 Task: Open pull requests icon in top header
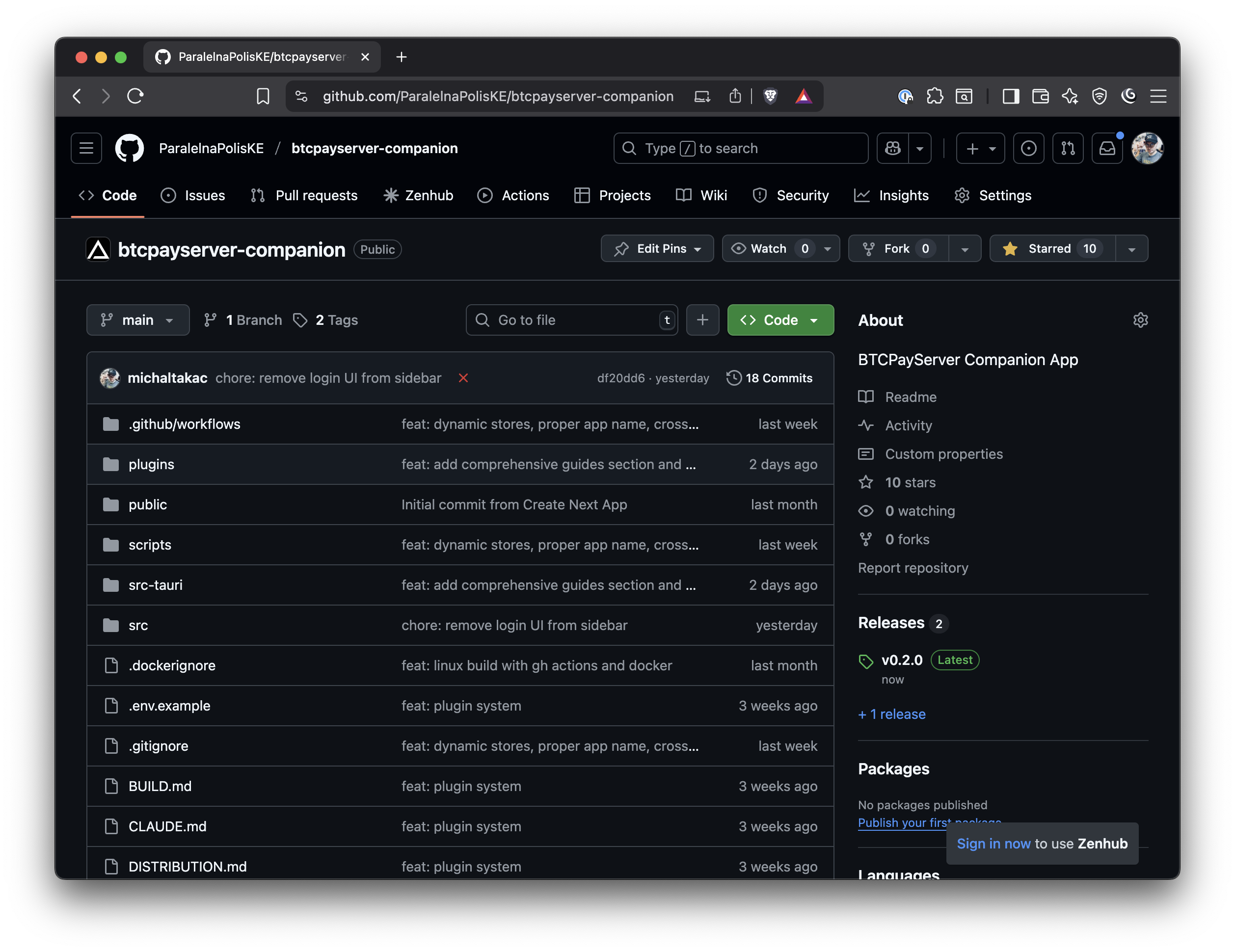1068,148
